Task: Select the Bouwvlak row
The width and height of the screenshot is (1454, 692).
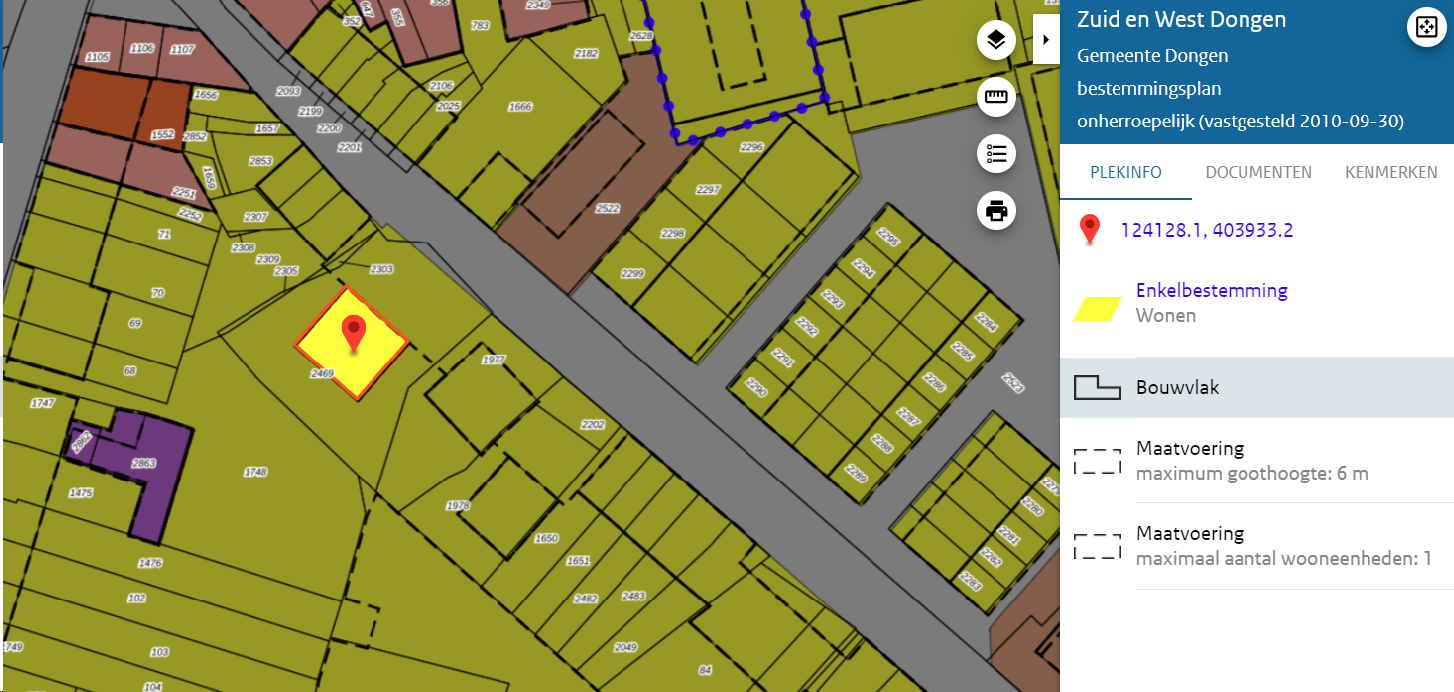Action: (1257, 388)
